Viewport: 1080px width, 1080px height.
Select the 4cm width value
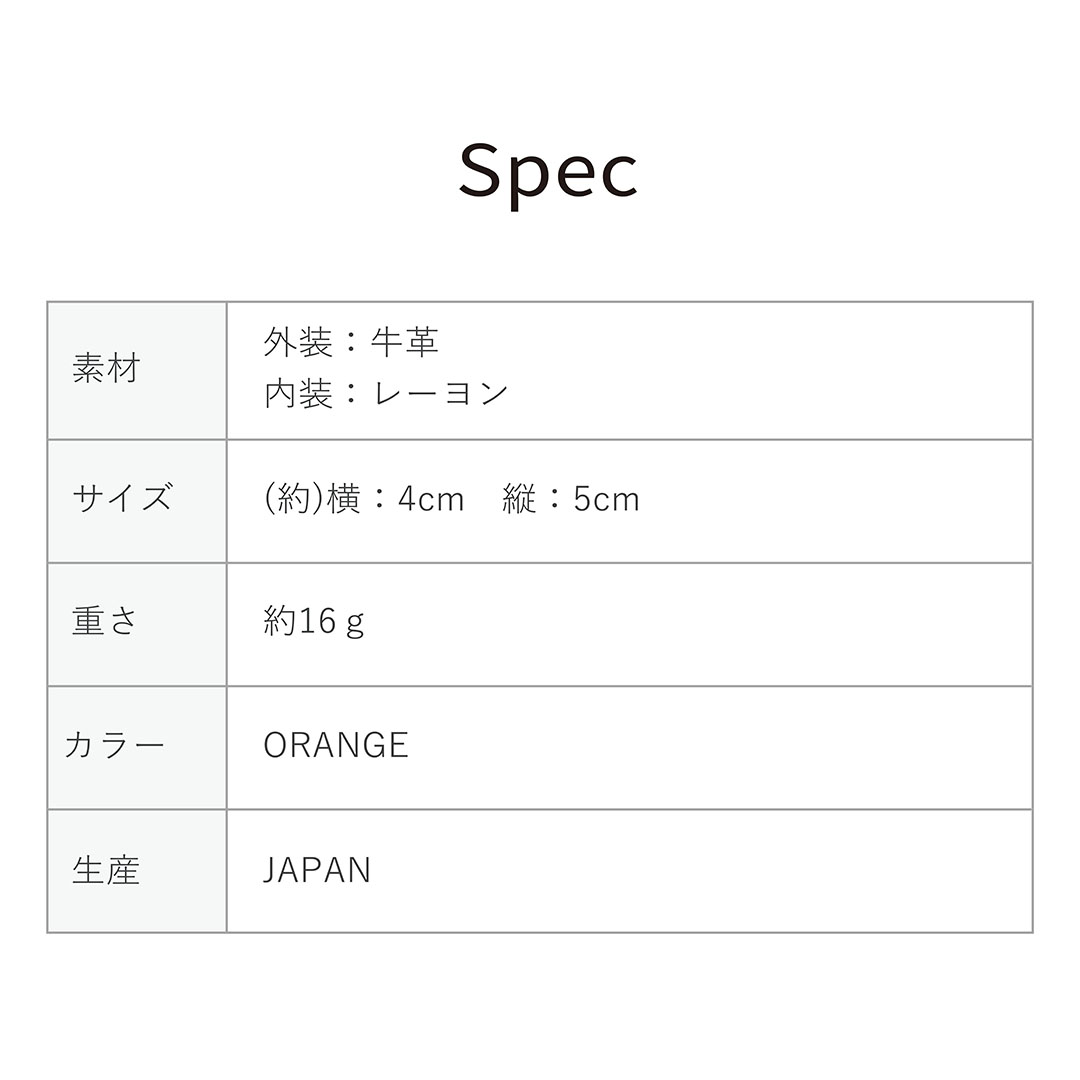[431, 499]
